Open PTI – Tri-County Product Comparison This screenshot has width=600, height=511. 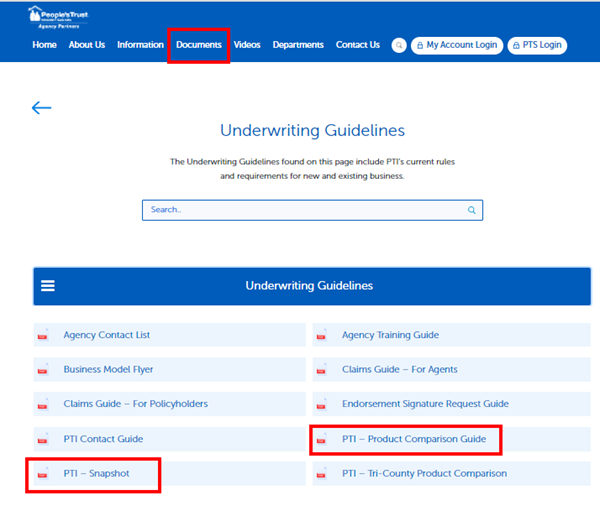click(452, 473)
